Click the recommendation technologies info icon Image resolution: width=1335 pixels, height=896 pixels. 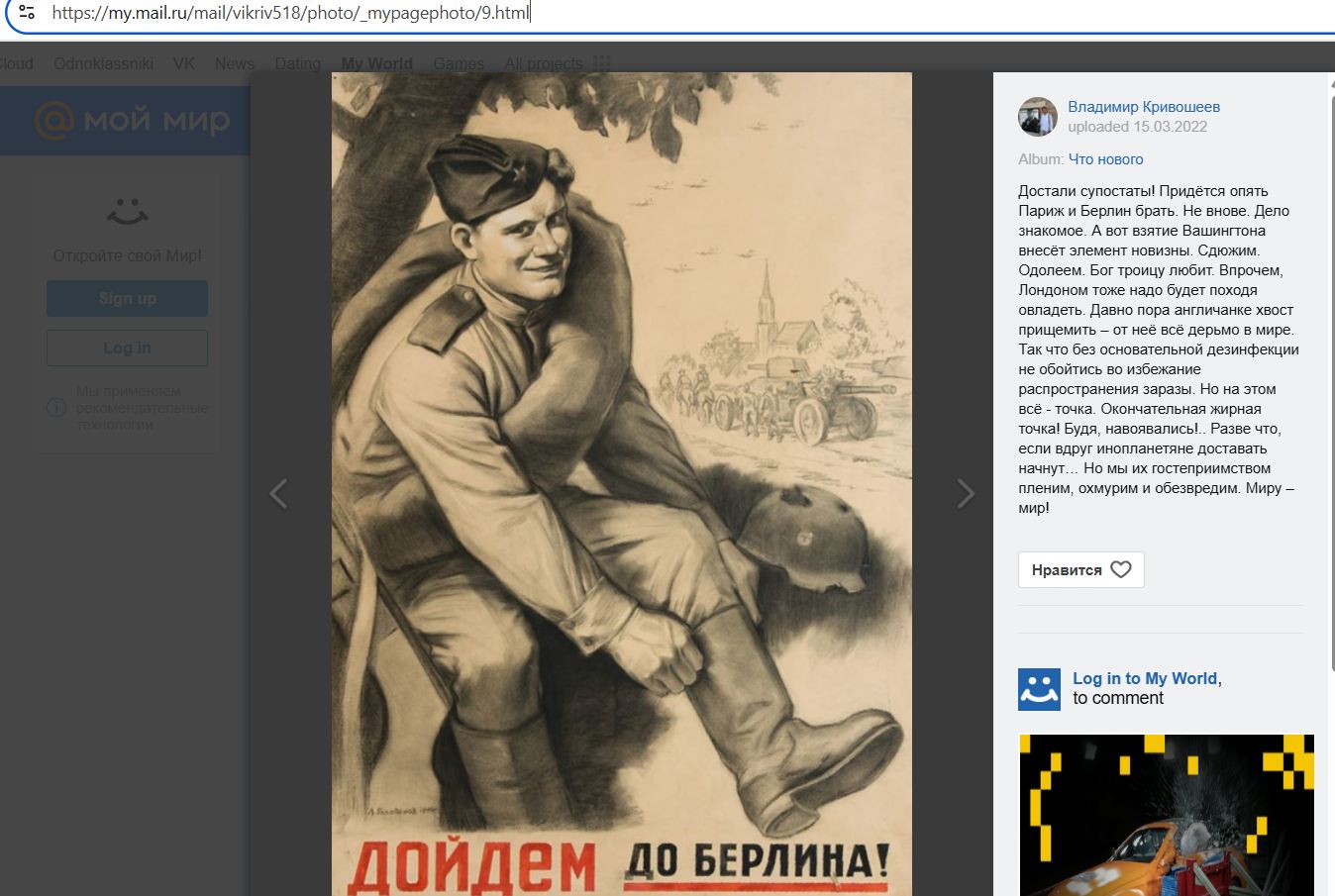click(56, 408)
